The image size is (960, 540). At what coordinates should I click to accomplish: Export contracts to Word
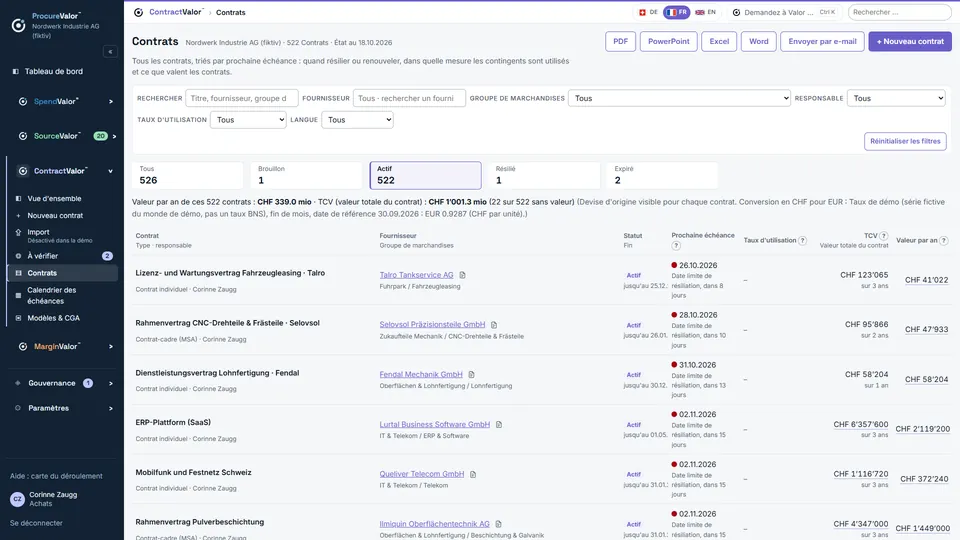759,42
